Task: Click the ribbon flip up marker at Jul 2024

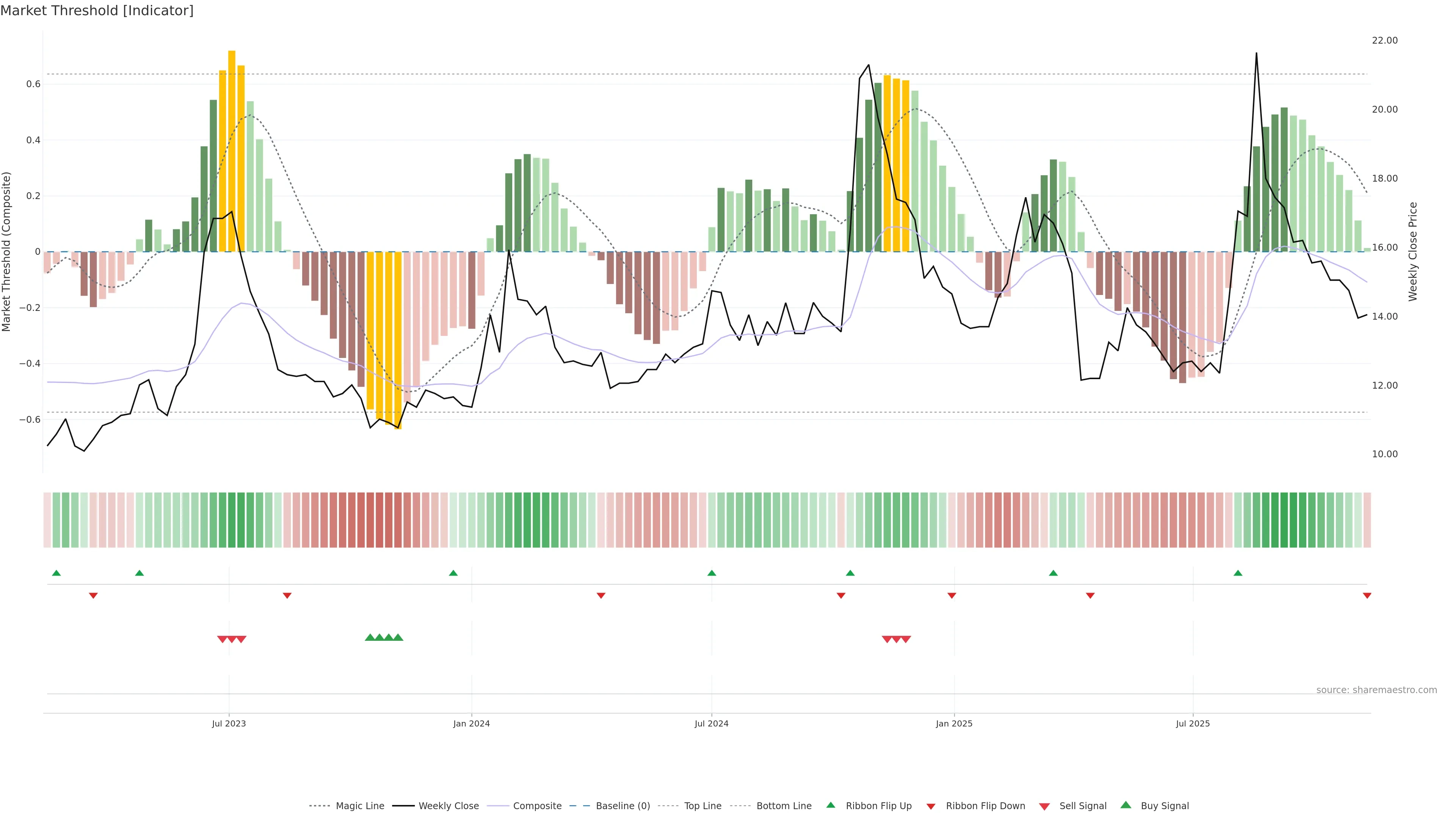Action: pos(712,573)
